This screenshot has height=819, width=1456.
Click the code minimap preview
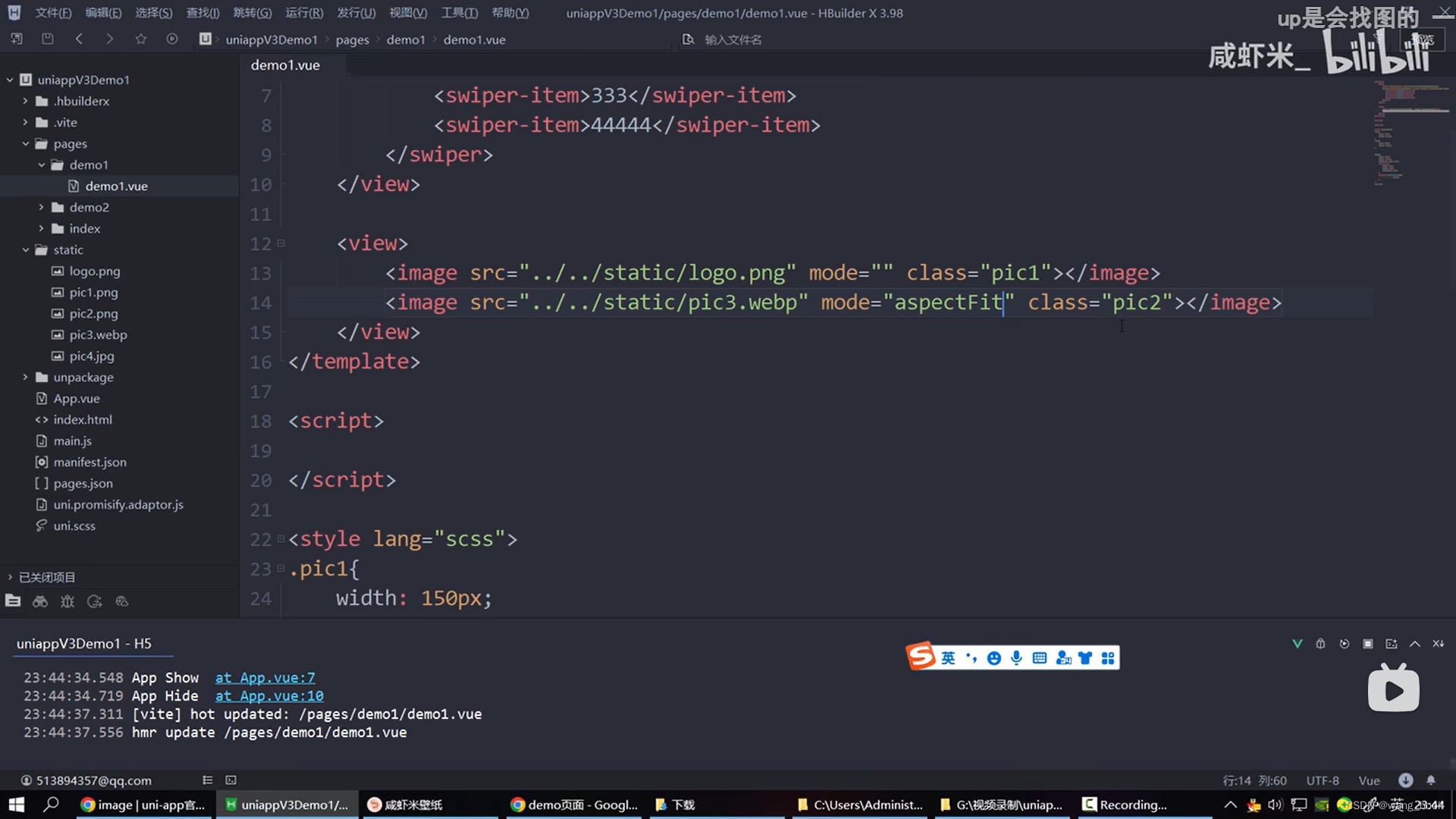1412,133
